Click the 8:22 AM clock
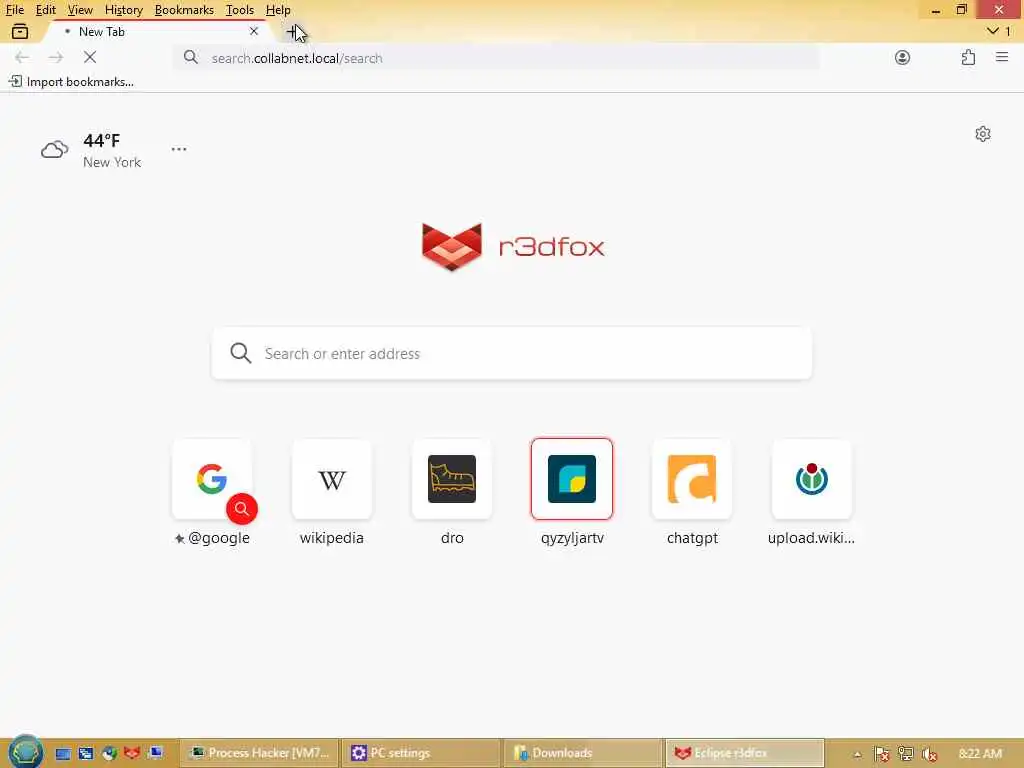Viewport: 1024px width, 768px height. [980, 754]
